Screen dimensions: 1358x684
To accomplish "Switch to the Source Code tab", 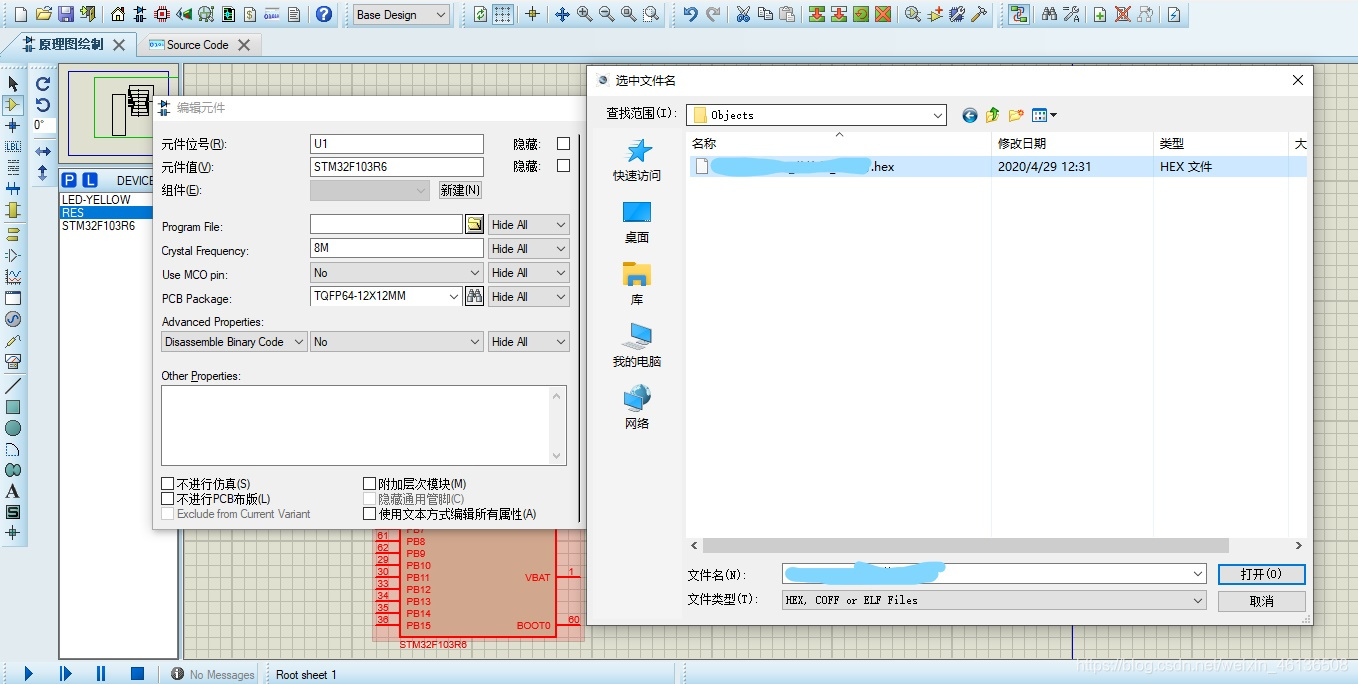I will (x=198, y=45).
